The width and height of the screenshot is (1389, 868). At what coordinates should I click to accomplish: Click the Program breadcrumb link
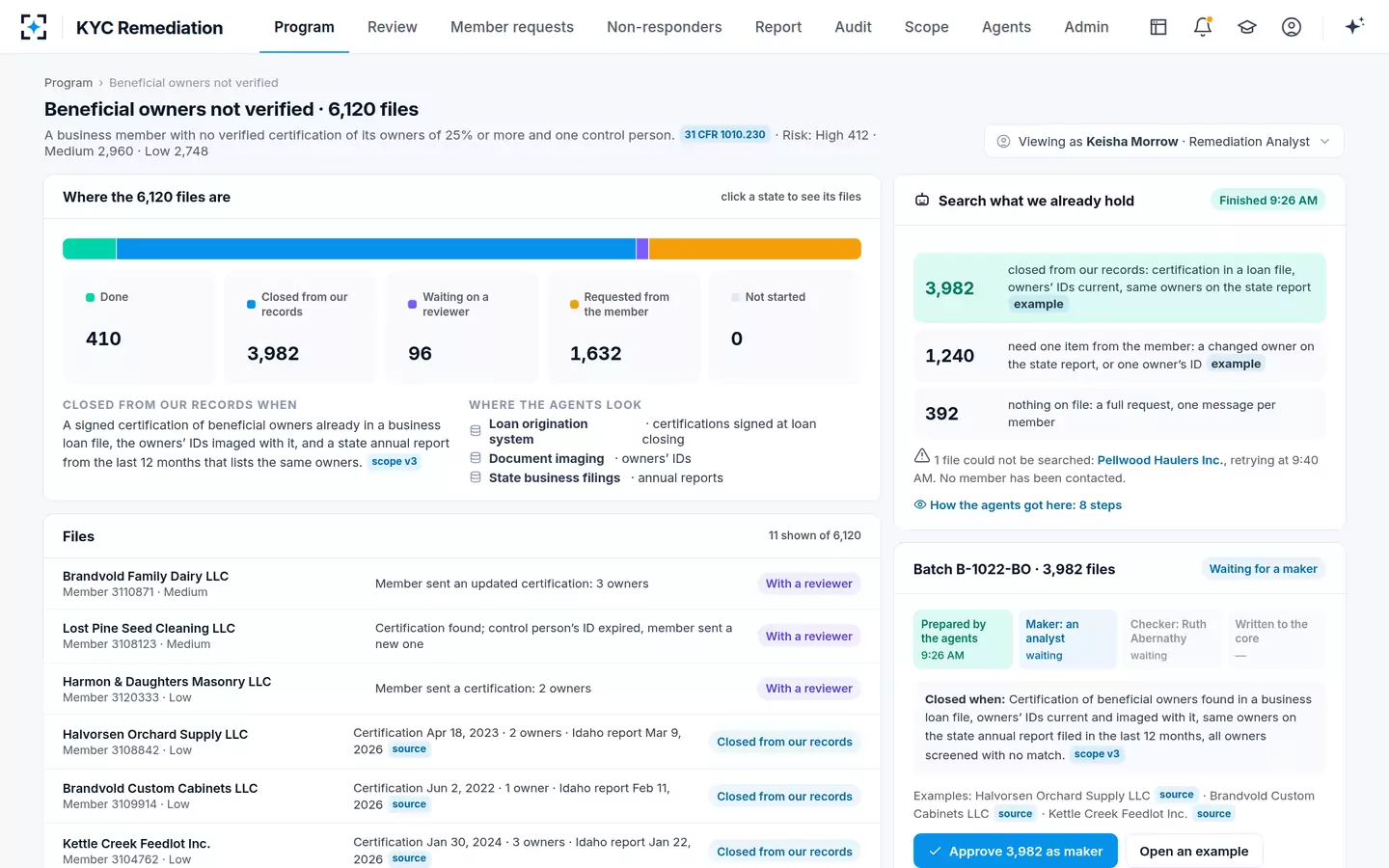pos(68,83)
